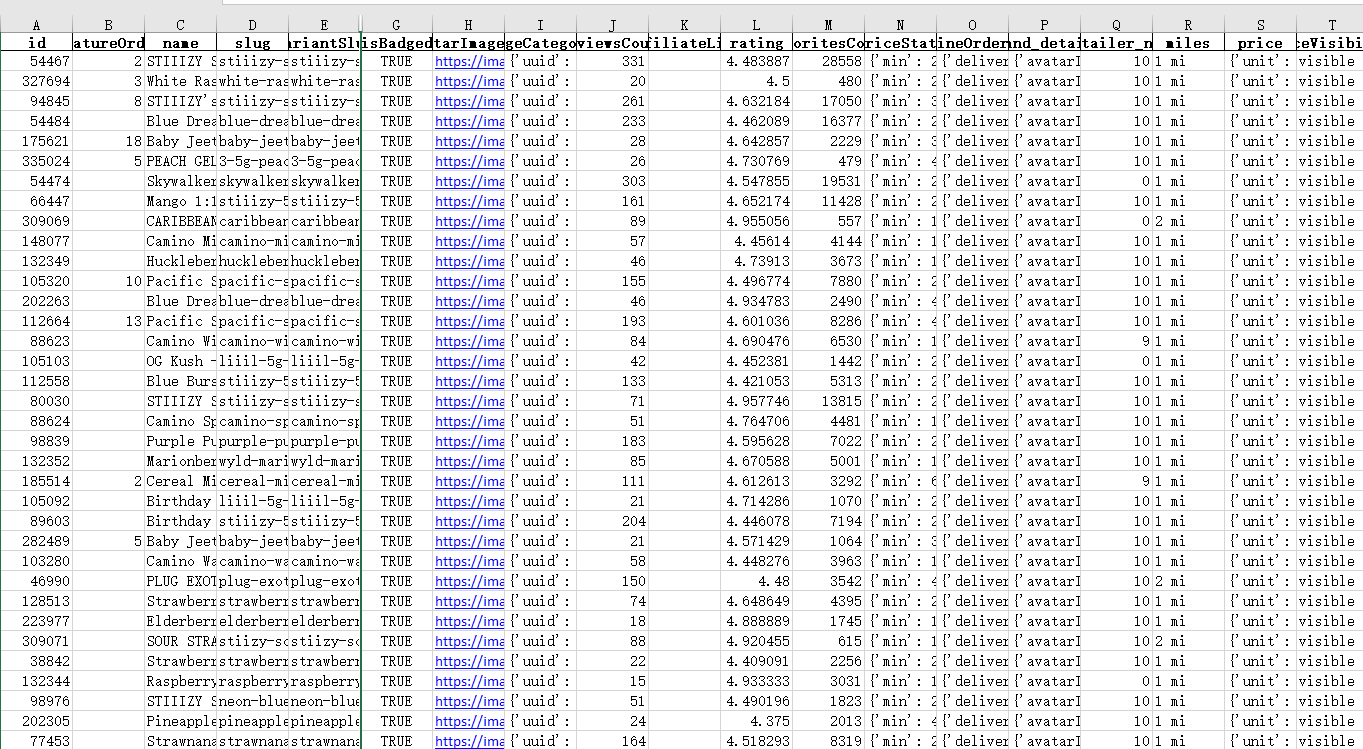Open the image link in row 105320

pos(469,281)
